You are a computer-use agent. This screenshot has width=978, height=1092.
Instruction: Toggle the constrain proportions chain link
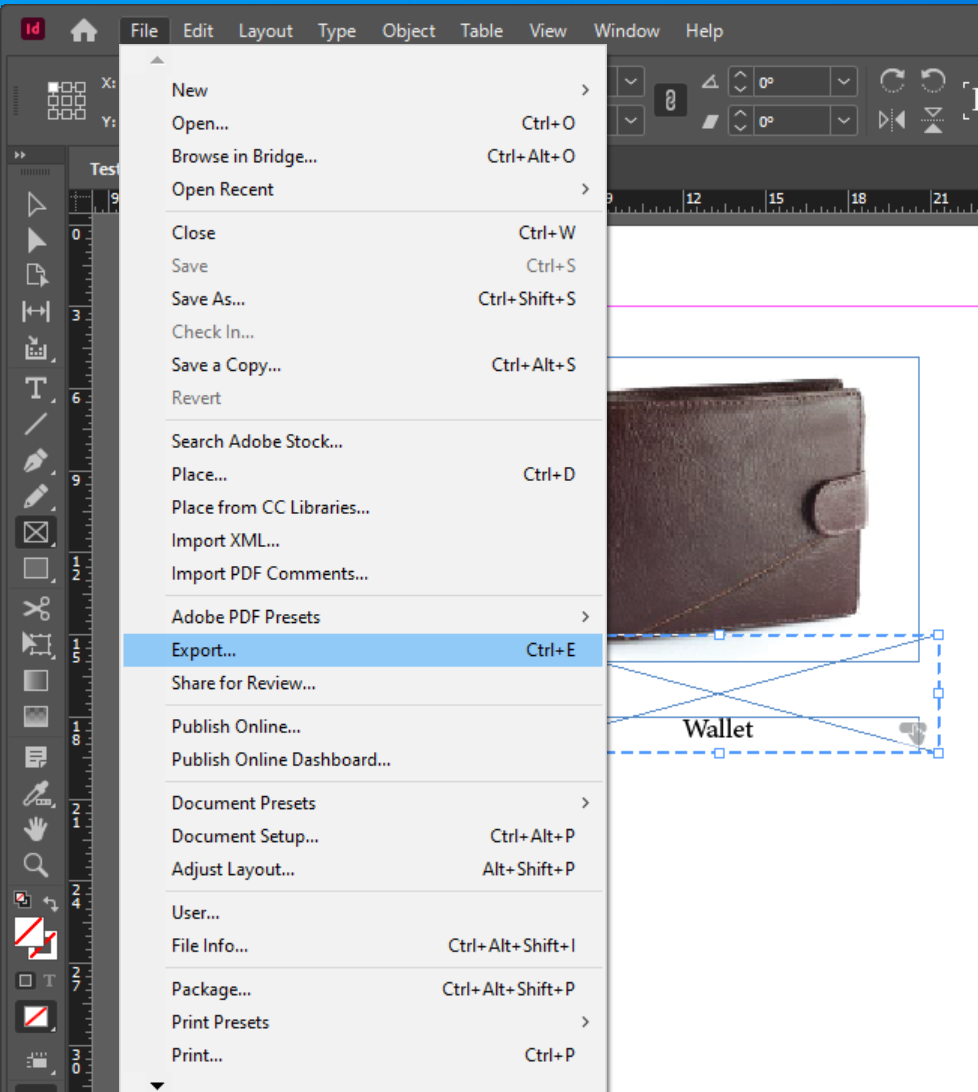(x=670, y=100)
